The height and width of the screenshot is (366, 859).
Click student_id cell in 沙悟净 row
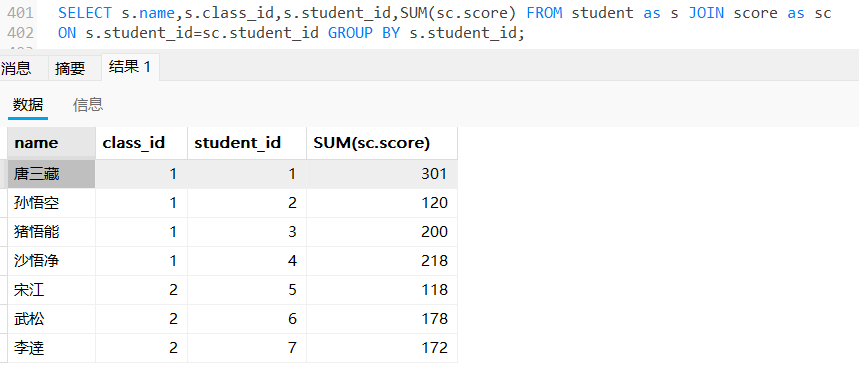[247, 261]
